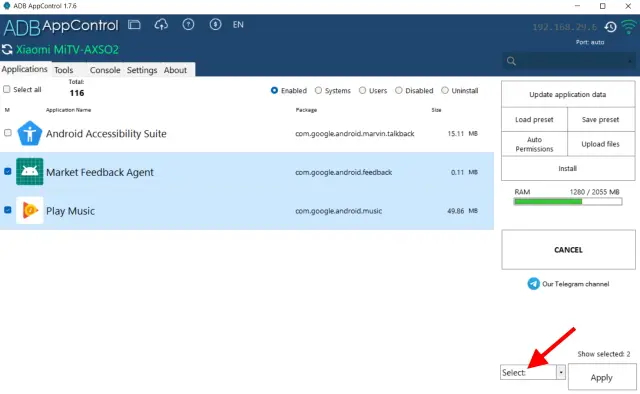Click the donate dollar icon
This screenshot has height=394, width=640.
(x=216, y=24)
